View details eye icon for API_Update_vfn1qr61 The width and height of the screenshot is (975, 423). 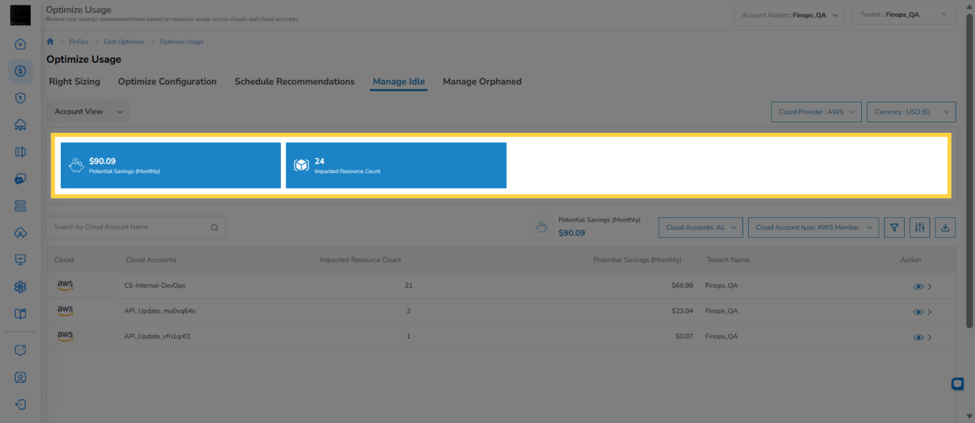(918, 337)
